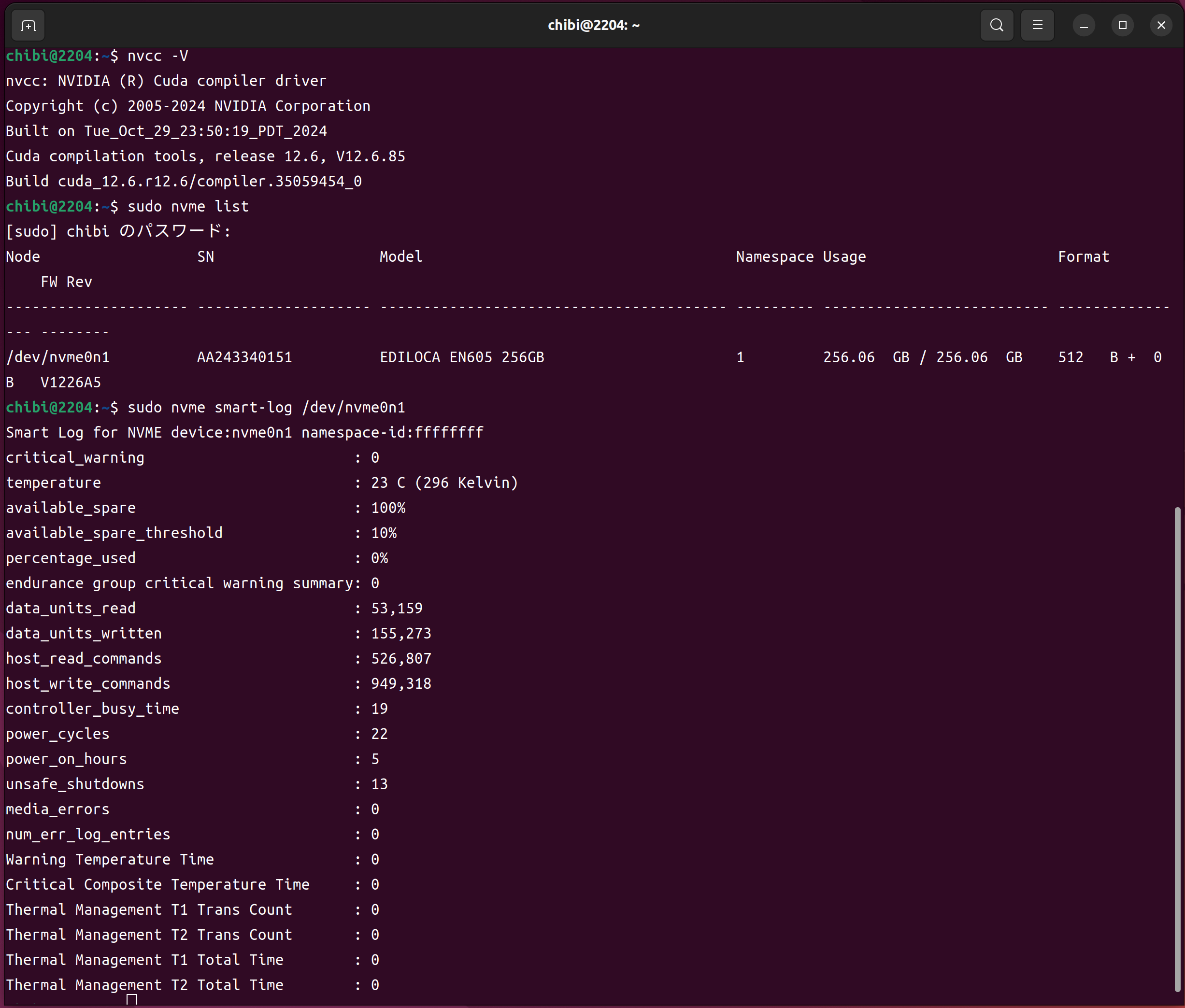The width and height of the screenshot is (1185, 1008).
Task: Click the temperature value 23 C
Action: point(387,483)
